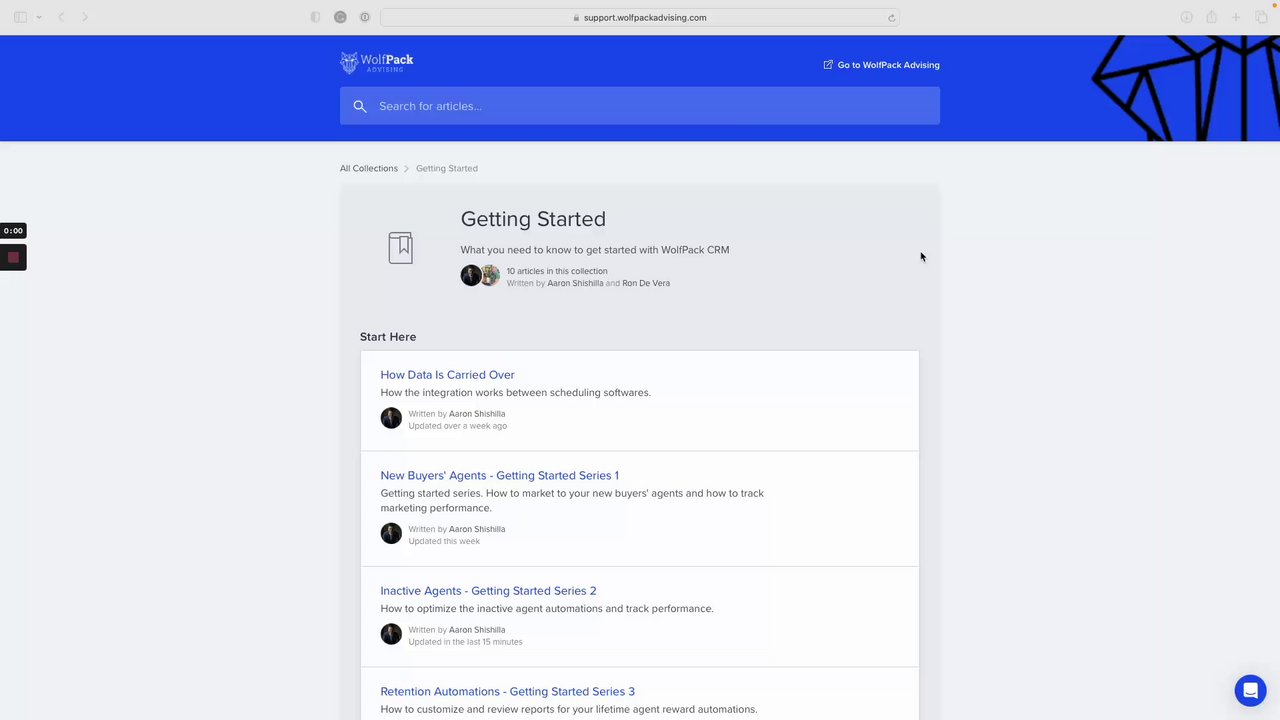Viewport: 1280px width, 720px height.
Task: Open the Safari share button
Action: click(x=1211, y=17)
